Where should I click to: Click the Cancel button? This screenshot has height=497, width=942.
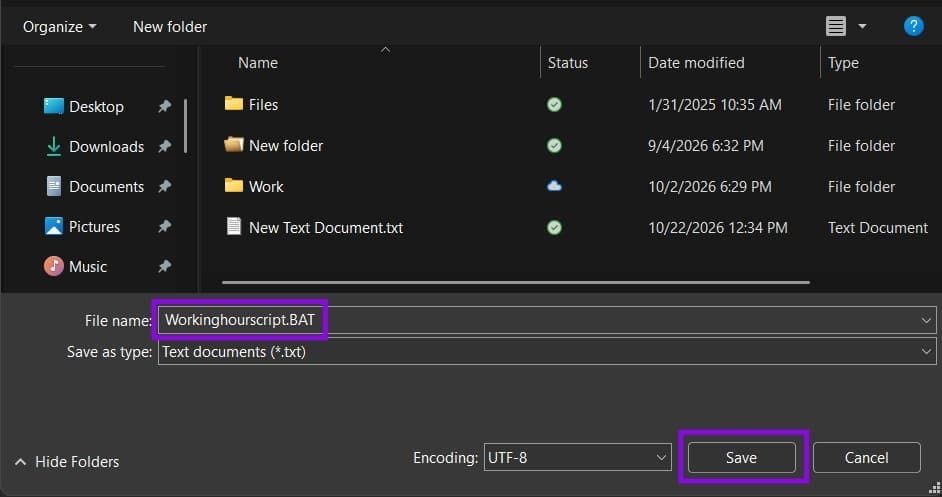tap(866, 457)
